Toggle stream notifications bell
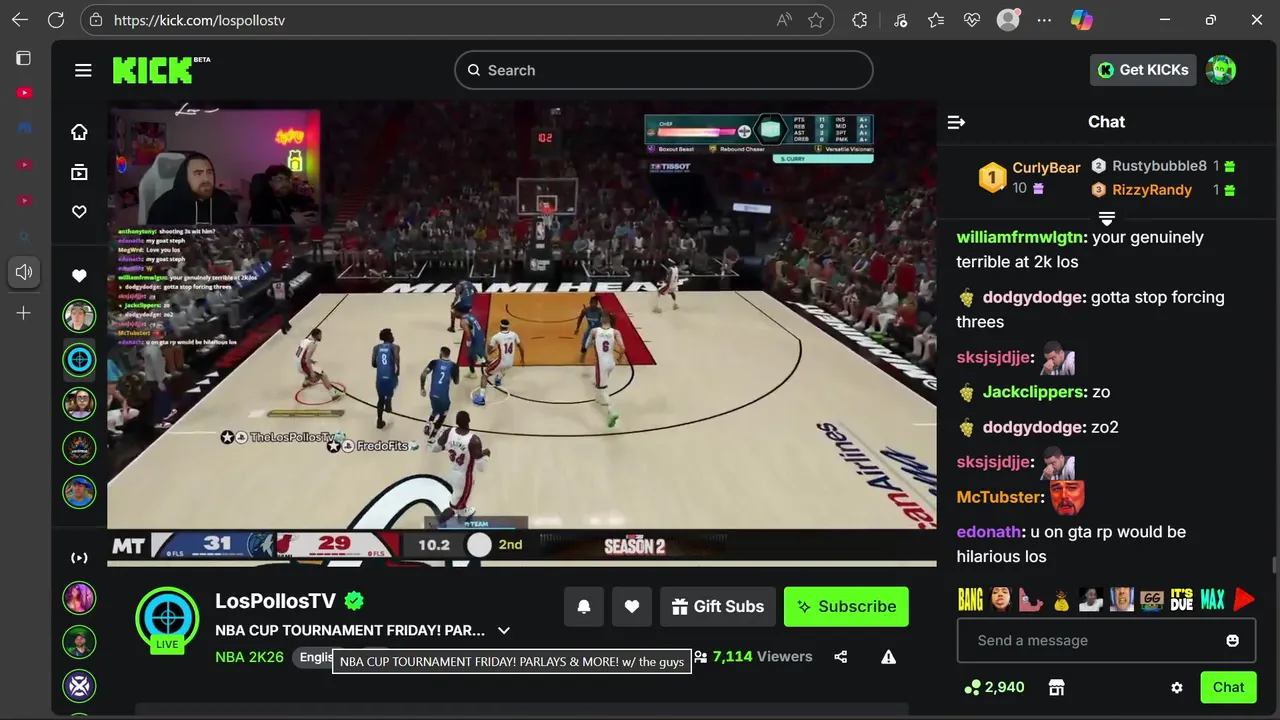 pyautogui.click(x=584, y=606)
